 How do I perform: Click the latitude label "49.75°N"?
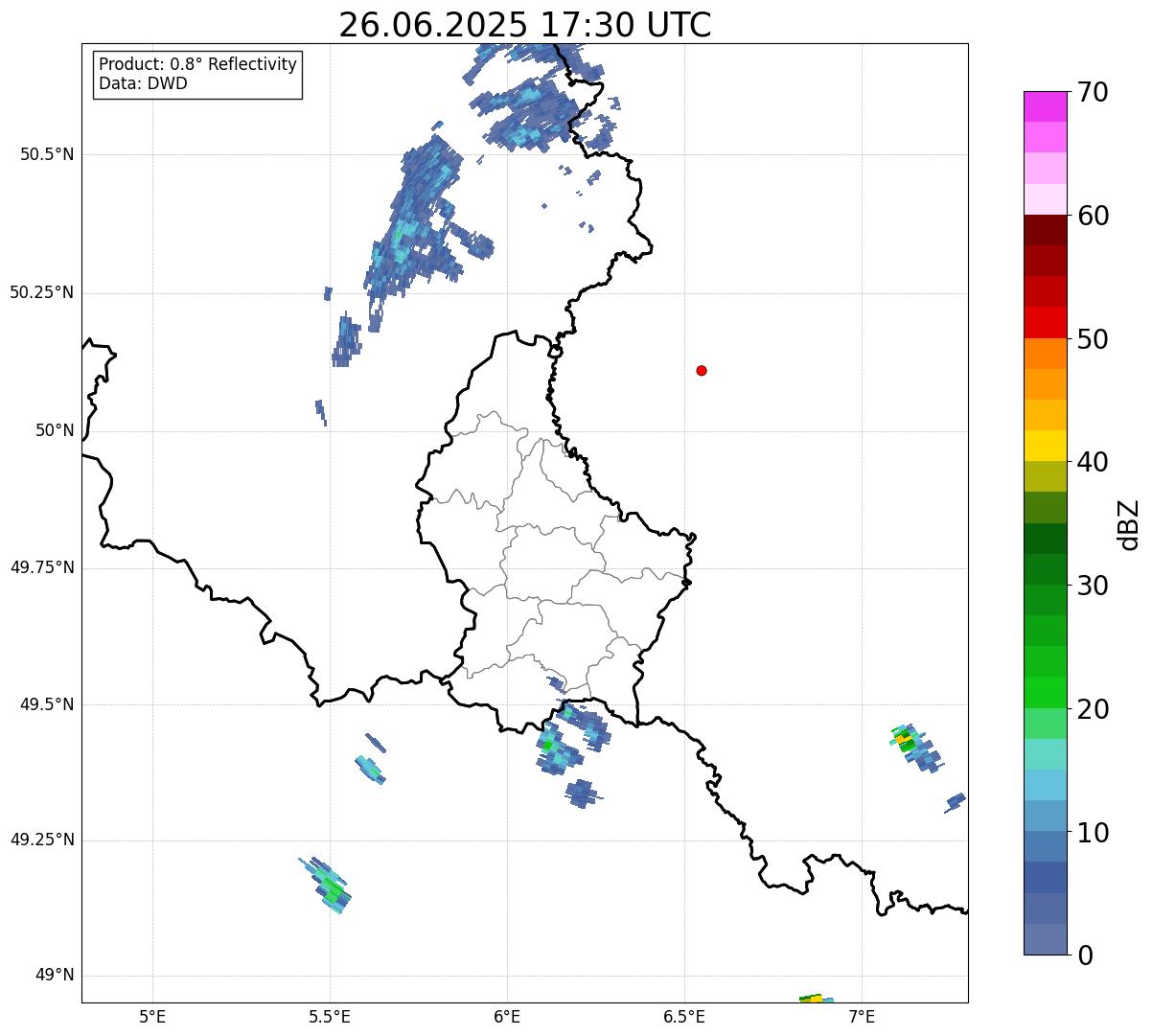pos(42,568)
